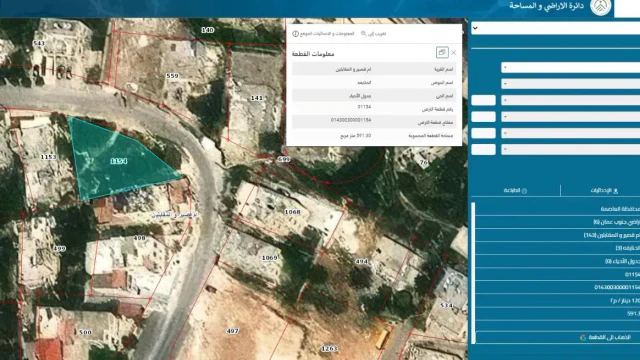Click parcel label 499 on map
This screenshot has width=640, height=360.
point(59,248)
